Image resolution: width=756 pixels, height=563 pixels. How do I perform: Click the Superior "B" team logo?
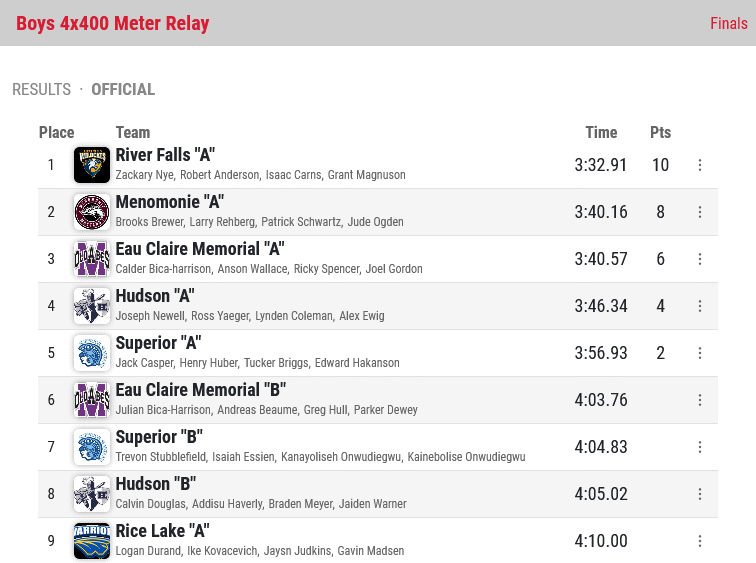[92, 447]
